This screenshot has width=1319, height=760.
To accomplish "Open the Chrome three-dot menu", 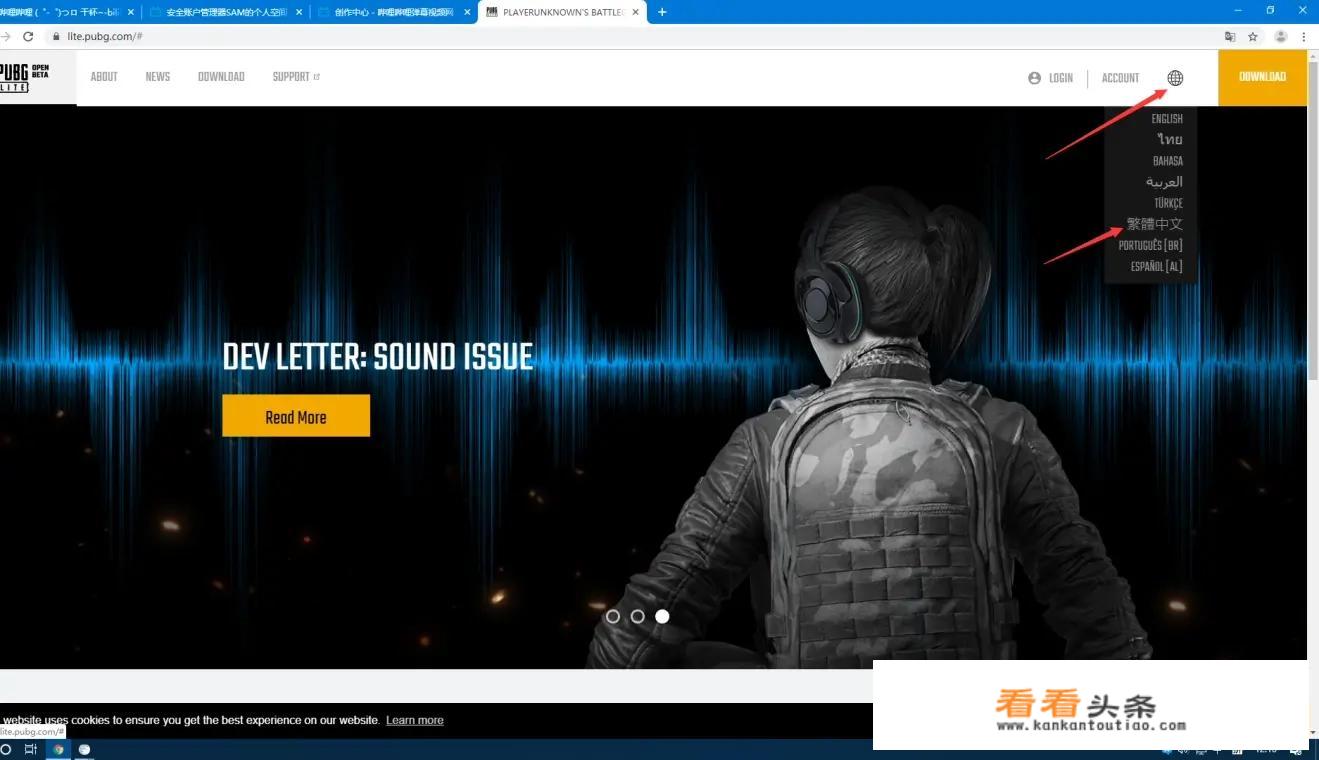I will tap(1304, 36).
